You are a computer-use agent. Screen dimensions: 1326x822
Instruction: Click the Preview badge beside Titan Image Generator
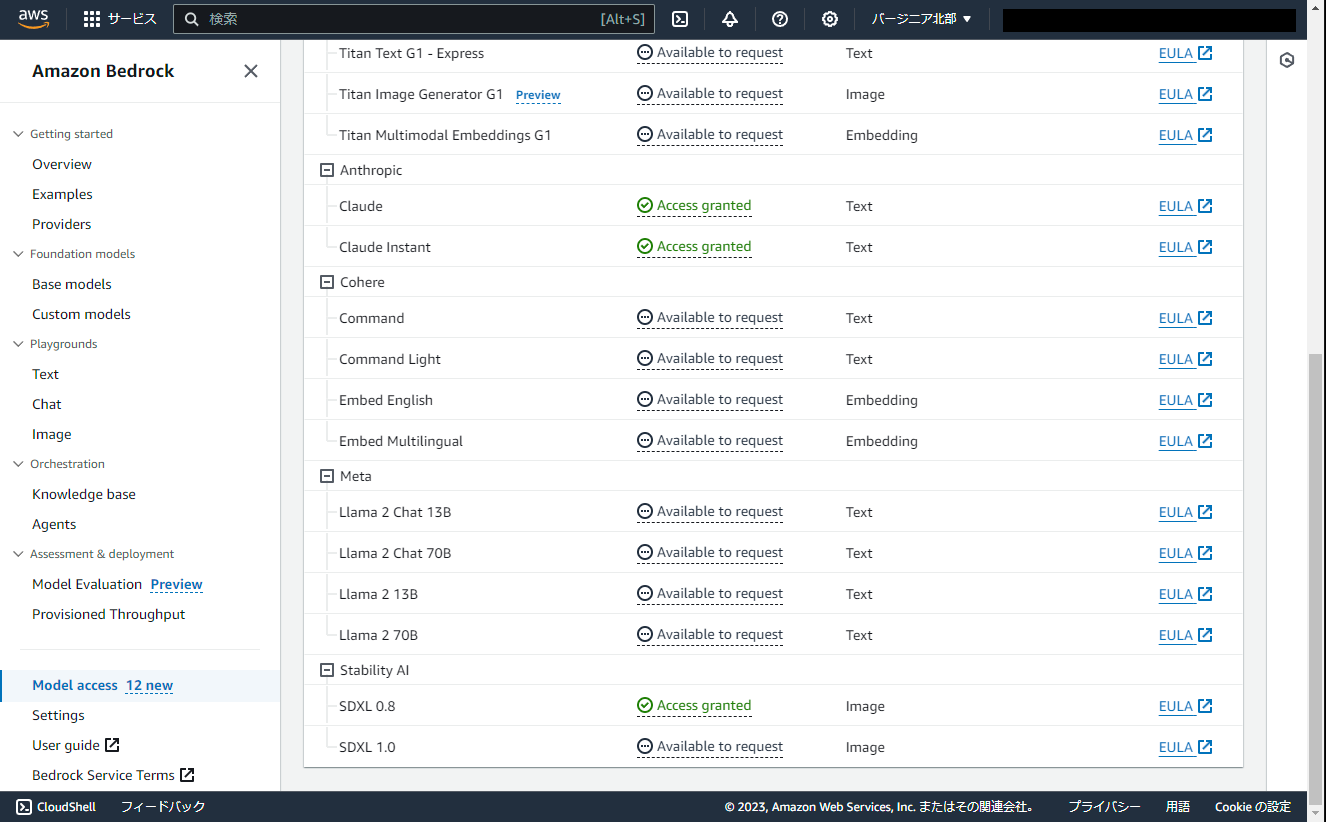[538, 95]
